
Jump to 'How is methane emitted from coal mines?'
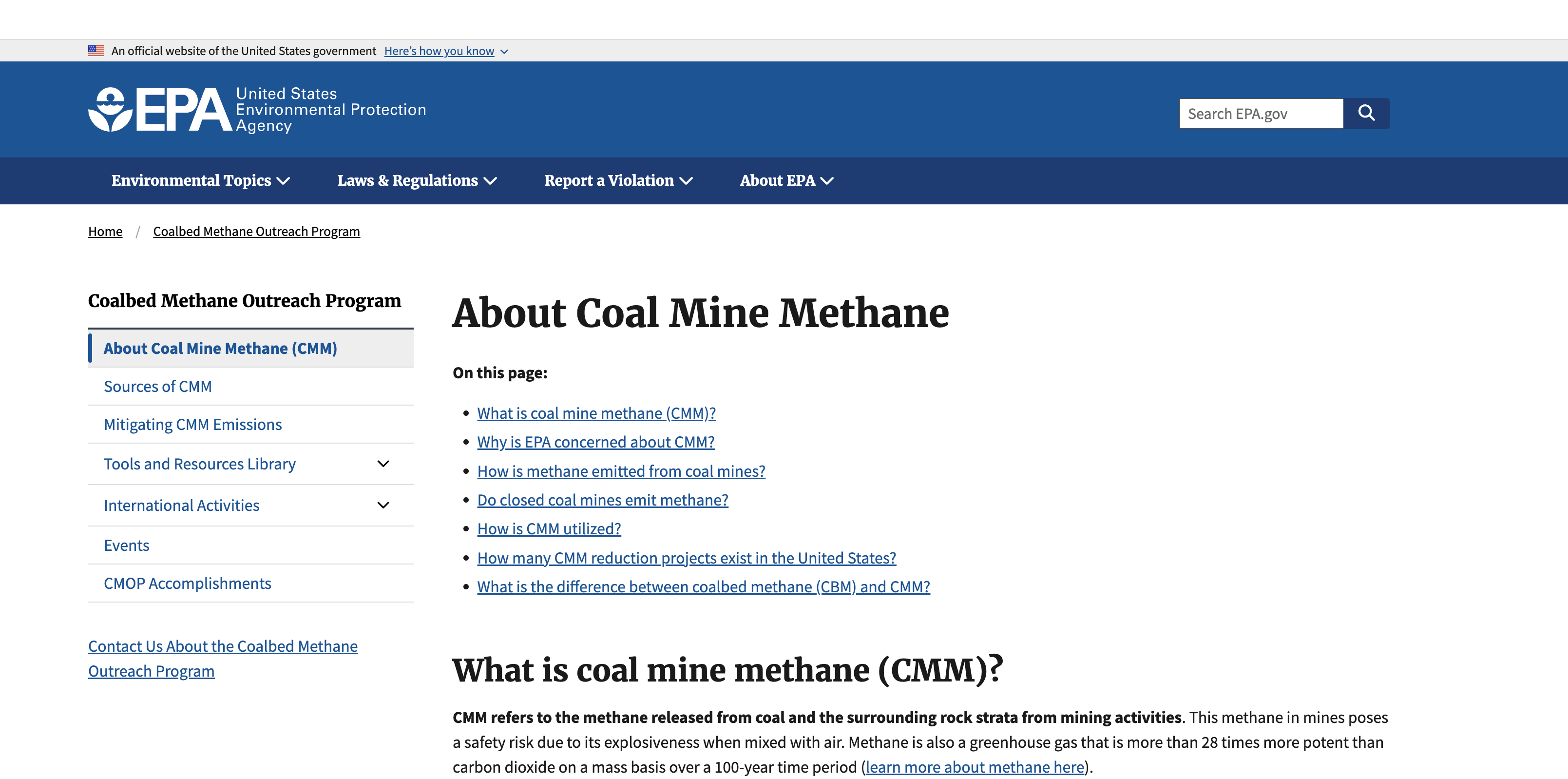(621, 471)
